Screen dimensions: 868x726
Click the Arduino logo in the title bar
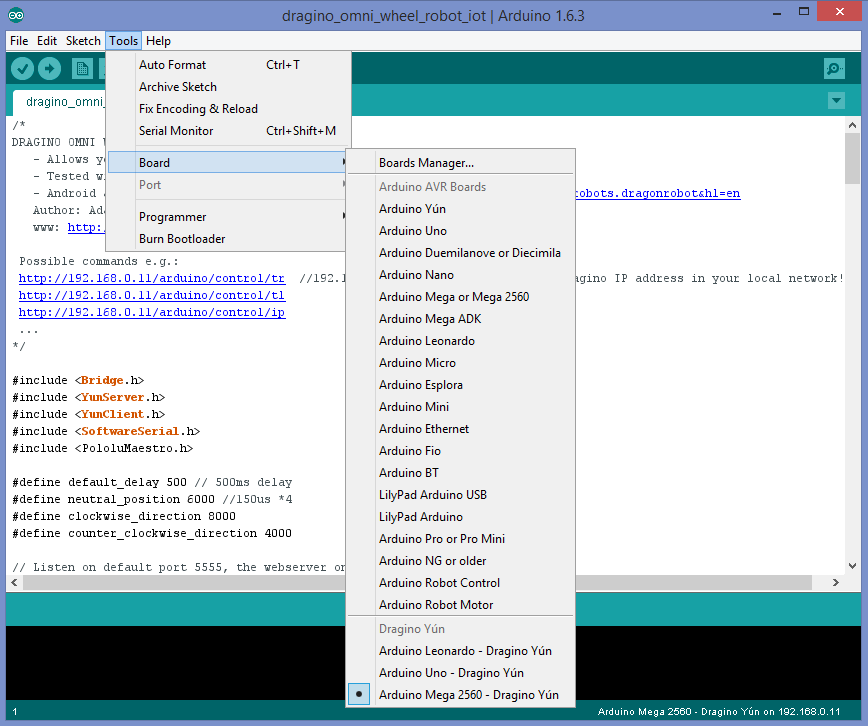click(x=14, y=14)
